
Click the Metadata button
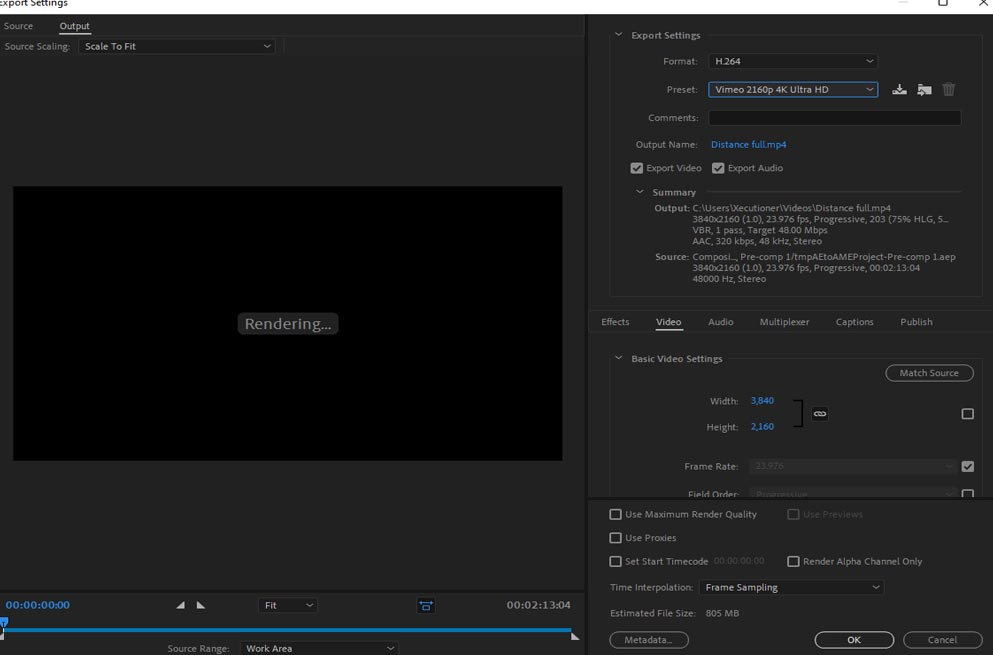tap(648, 640)
